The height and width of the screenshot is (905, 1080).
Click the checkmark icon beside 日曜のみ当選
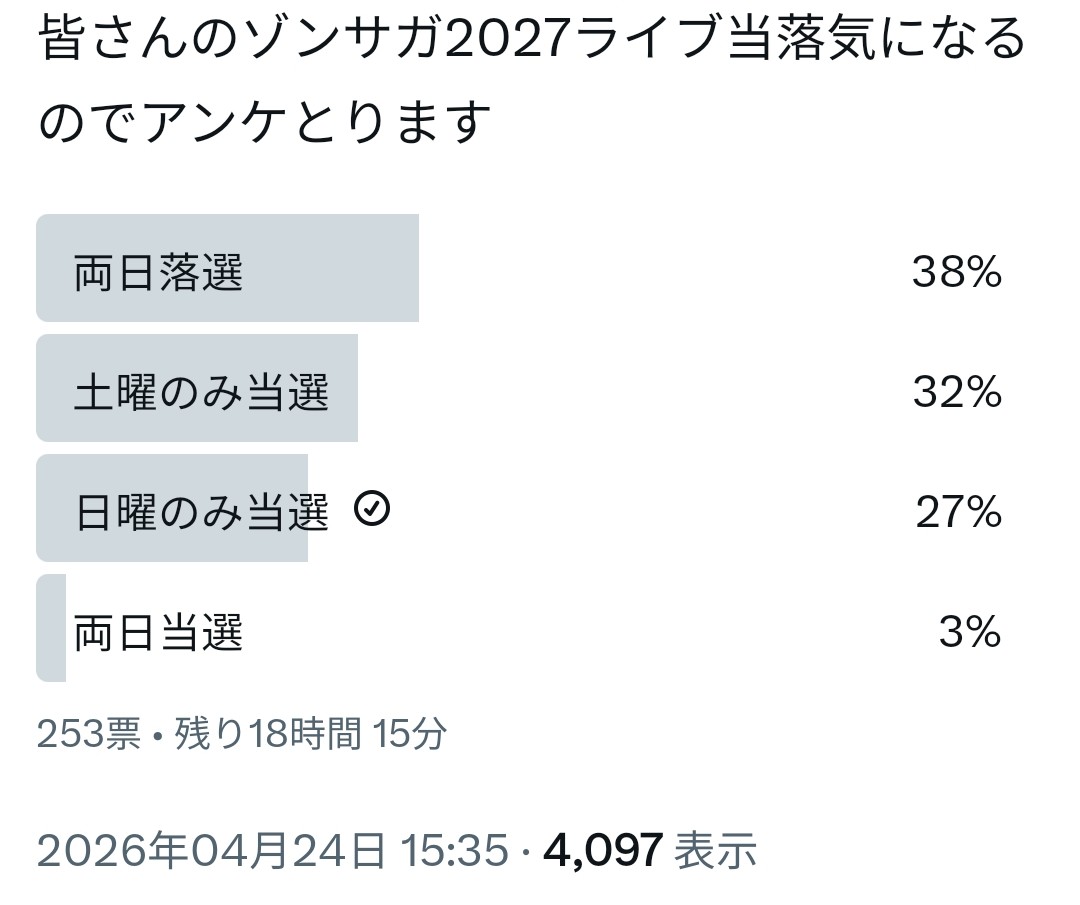point(372,511)
